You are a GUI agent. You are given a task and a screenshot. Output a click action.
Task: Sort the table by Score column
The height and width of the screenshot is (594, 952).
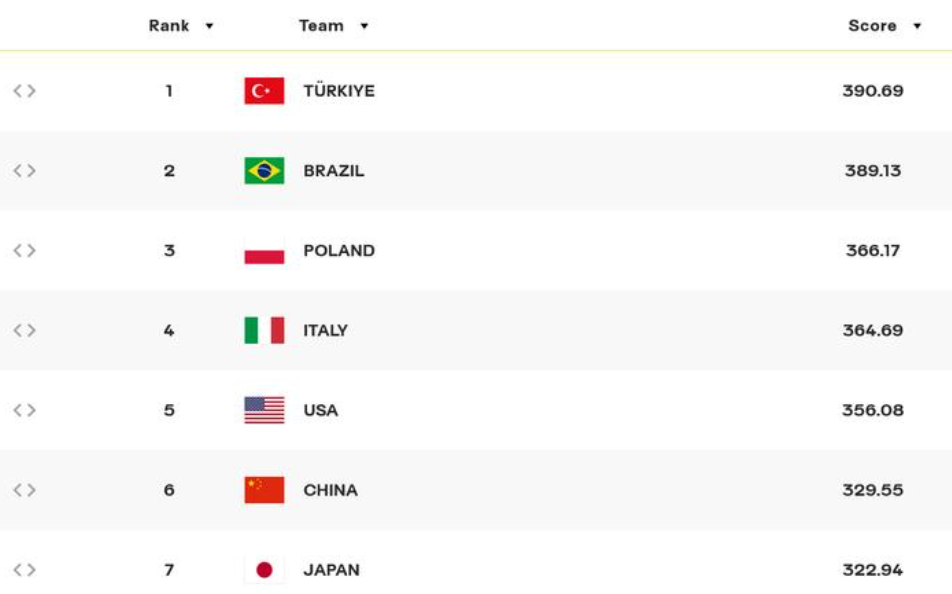885,26
